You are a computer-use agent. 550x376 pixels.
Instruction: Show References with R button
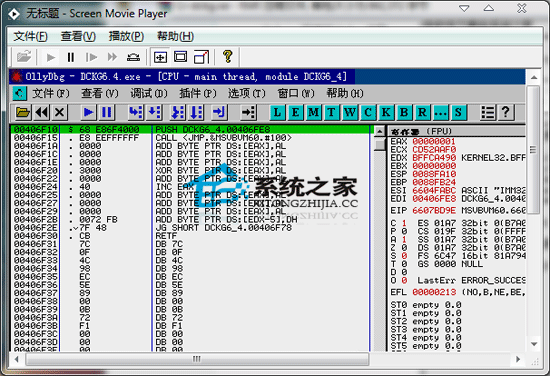[422, 113]
